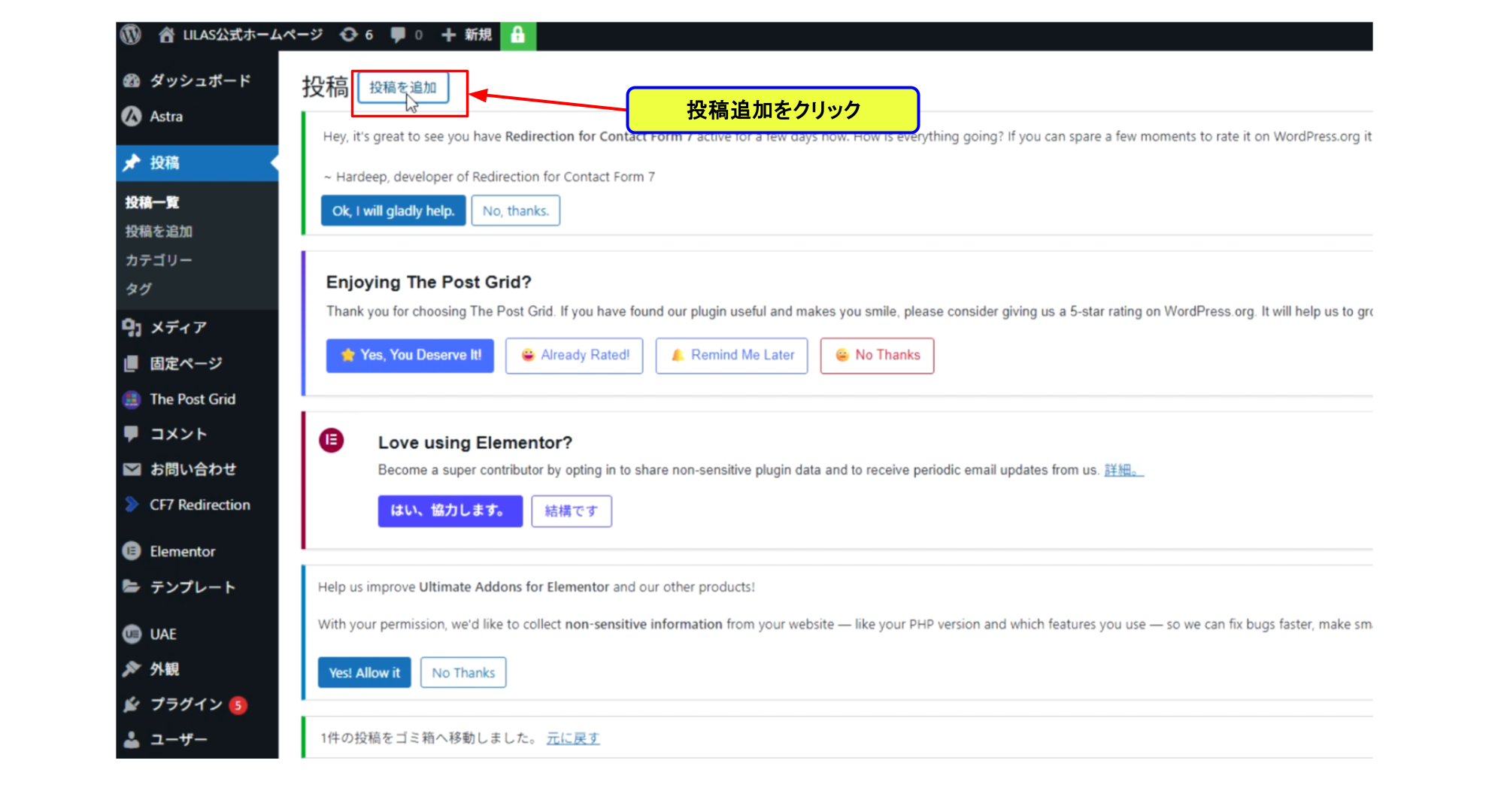Click the プラグイン plug icon in the sidebar
This screenshot has height=812, width=1489.
(132, 704)
